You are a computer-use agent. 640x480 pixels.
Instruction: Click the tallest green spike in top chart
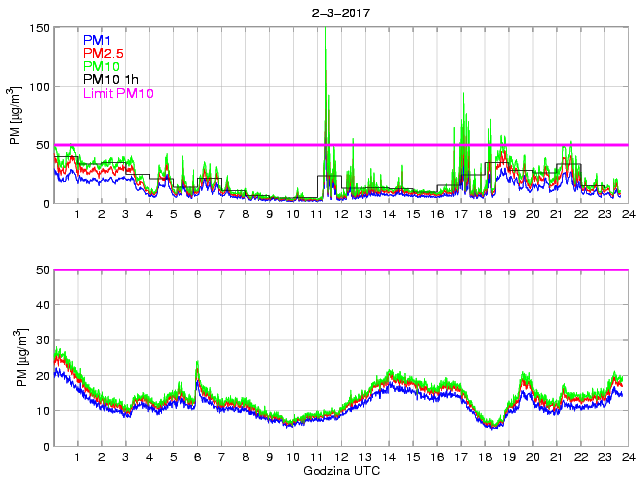tap(326, 52)
